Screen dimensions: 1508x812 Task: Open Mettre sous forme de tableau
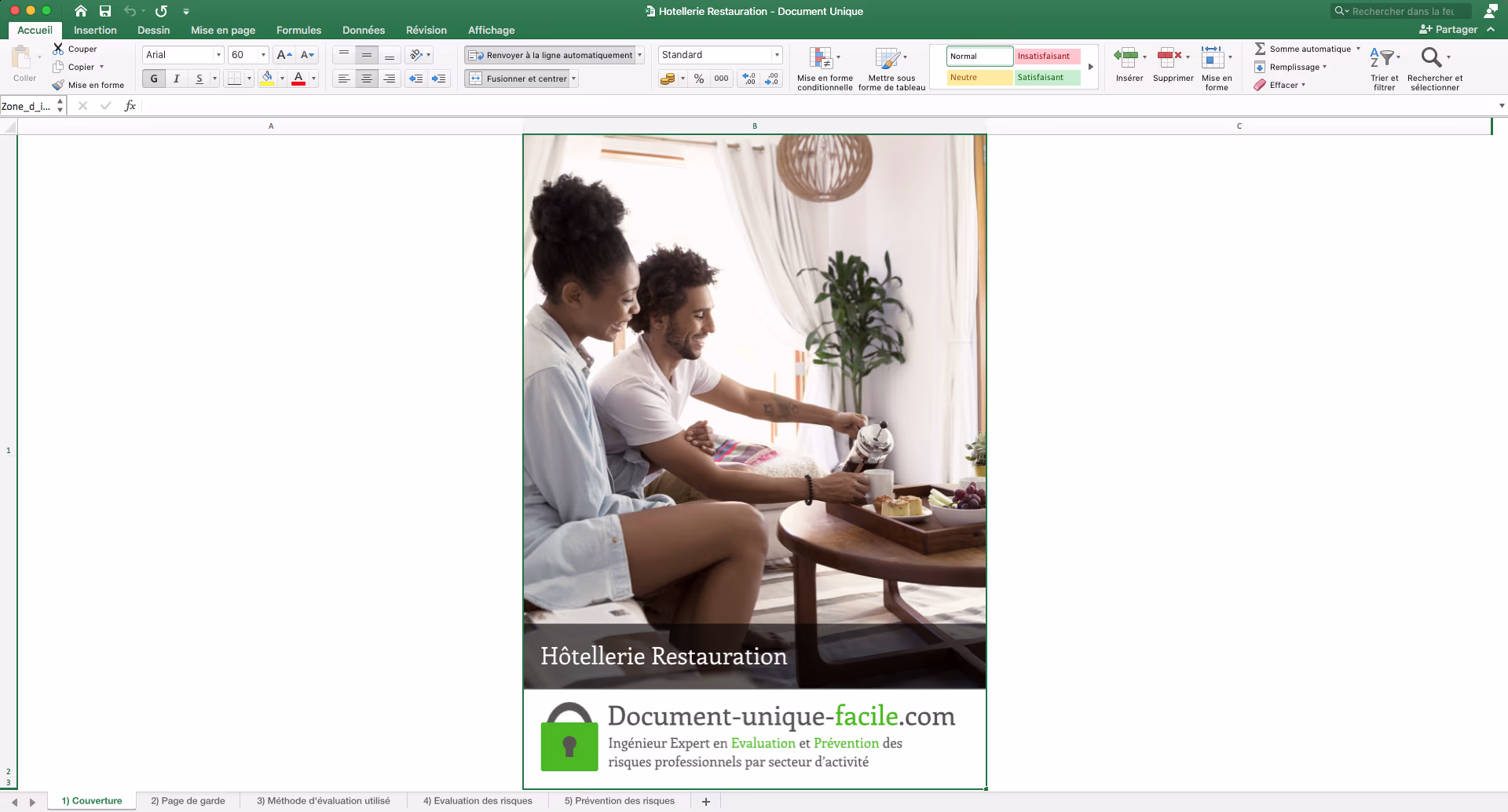point(891,69)
